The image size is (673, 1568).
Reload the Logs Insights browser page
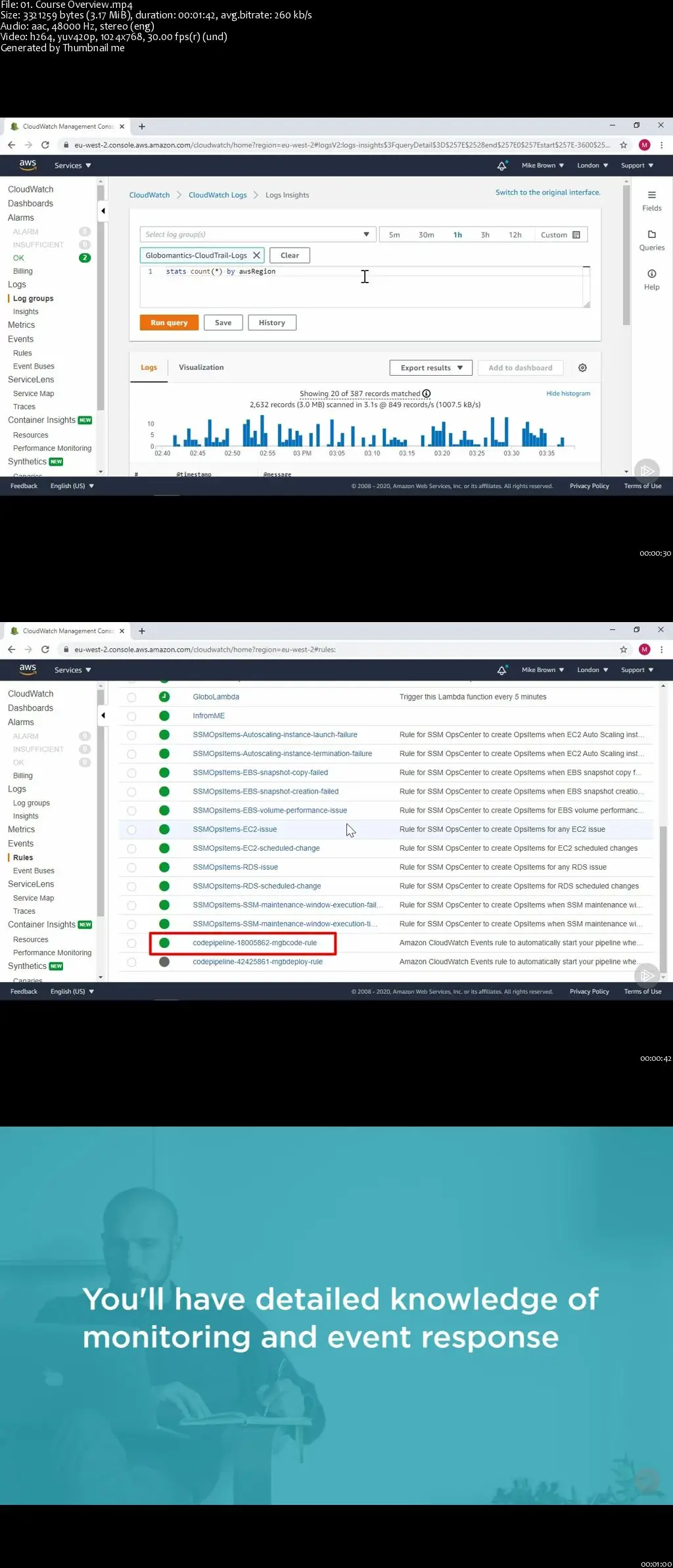coord(45,145)
